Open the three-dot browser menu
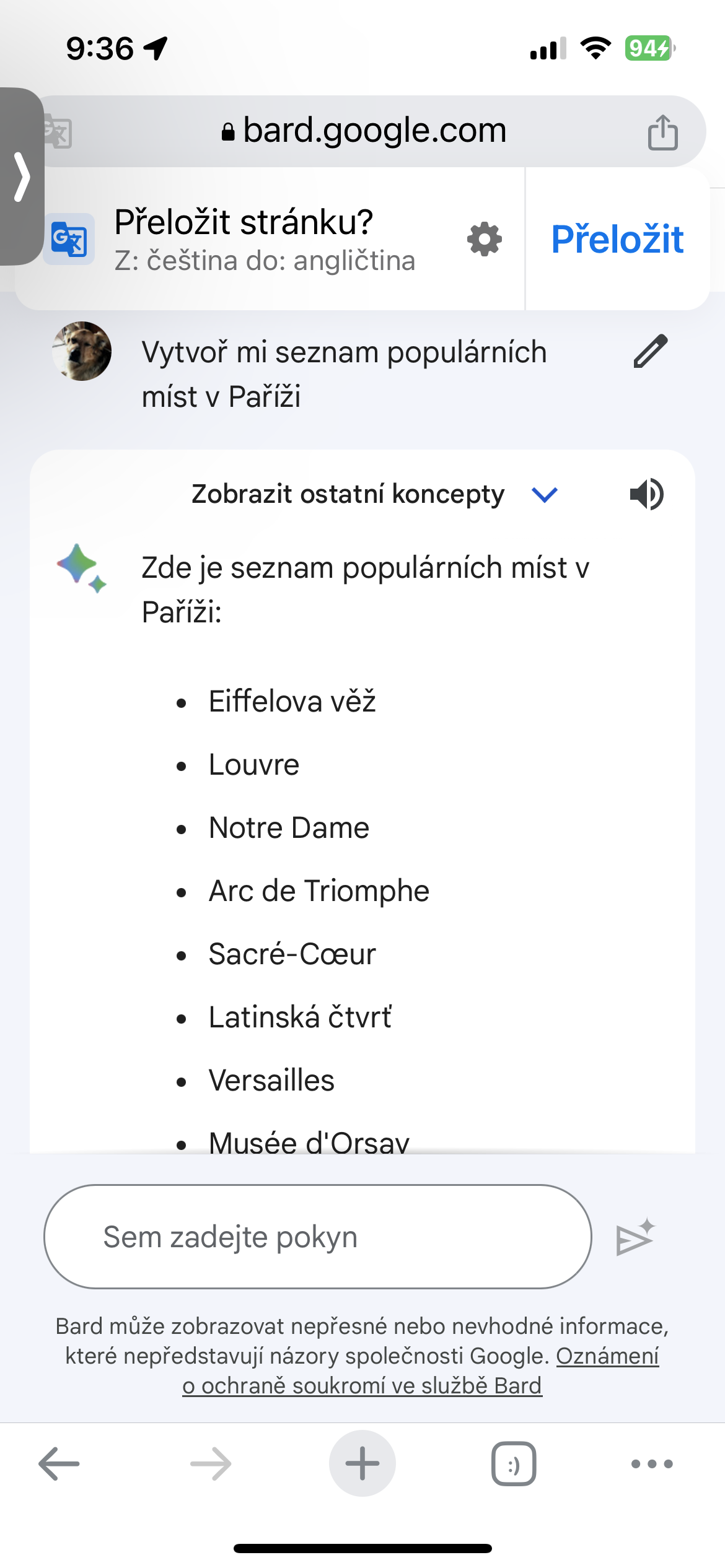725x1568 pixels. pyautogui.click(x=652, y=1464)
